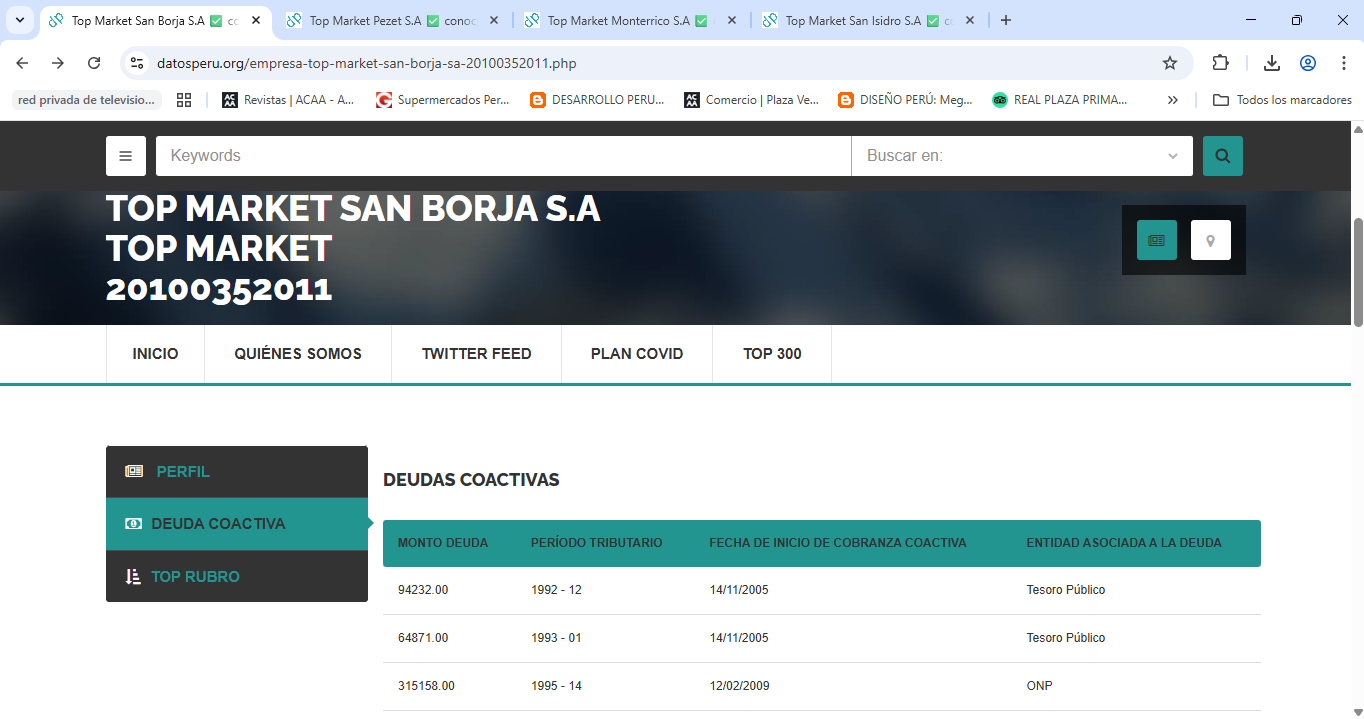Image resolution: width=1364 pixels, height=719 pixels.
Task: Open Chrome downloads icon
Action: tap(1271, 63)
